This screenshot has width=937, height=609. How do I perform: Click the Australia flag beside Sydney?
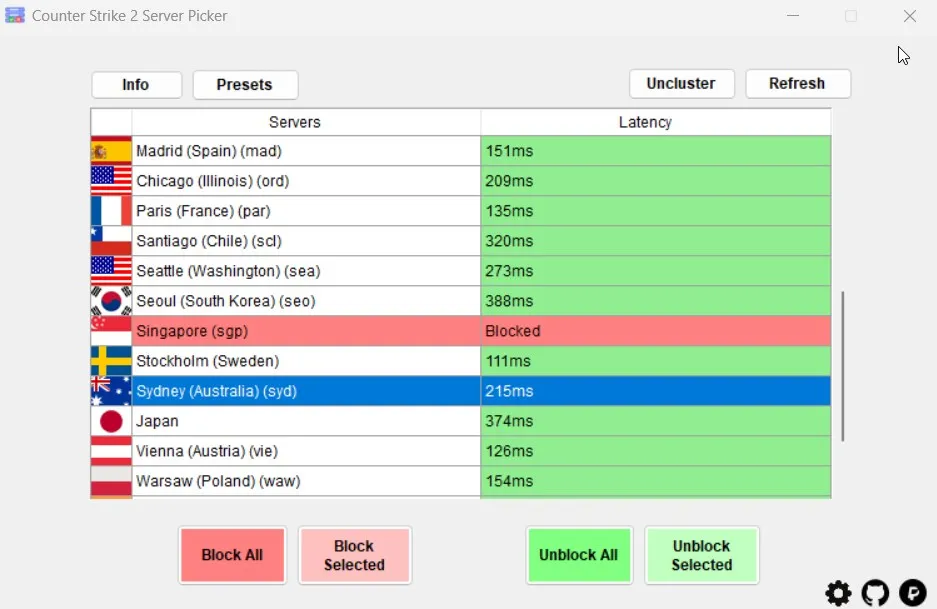pos(111,391)
